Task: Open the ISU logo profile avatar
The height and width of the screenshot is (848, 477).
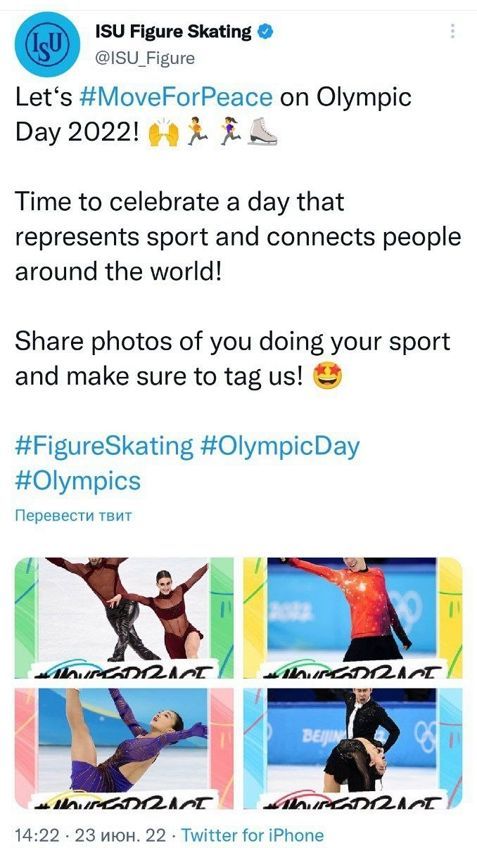Action: (47, 44)
